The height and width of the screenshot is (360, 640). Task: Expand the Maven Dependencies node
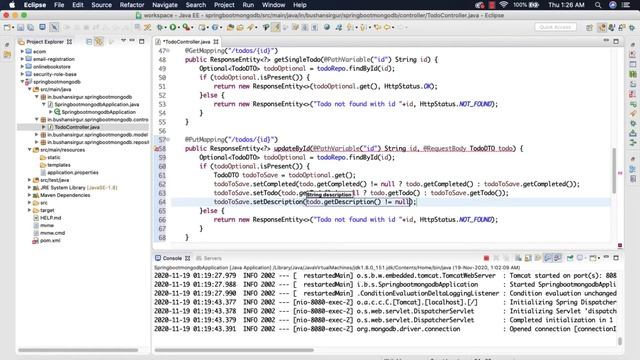pos(29,195)
